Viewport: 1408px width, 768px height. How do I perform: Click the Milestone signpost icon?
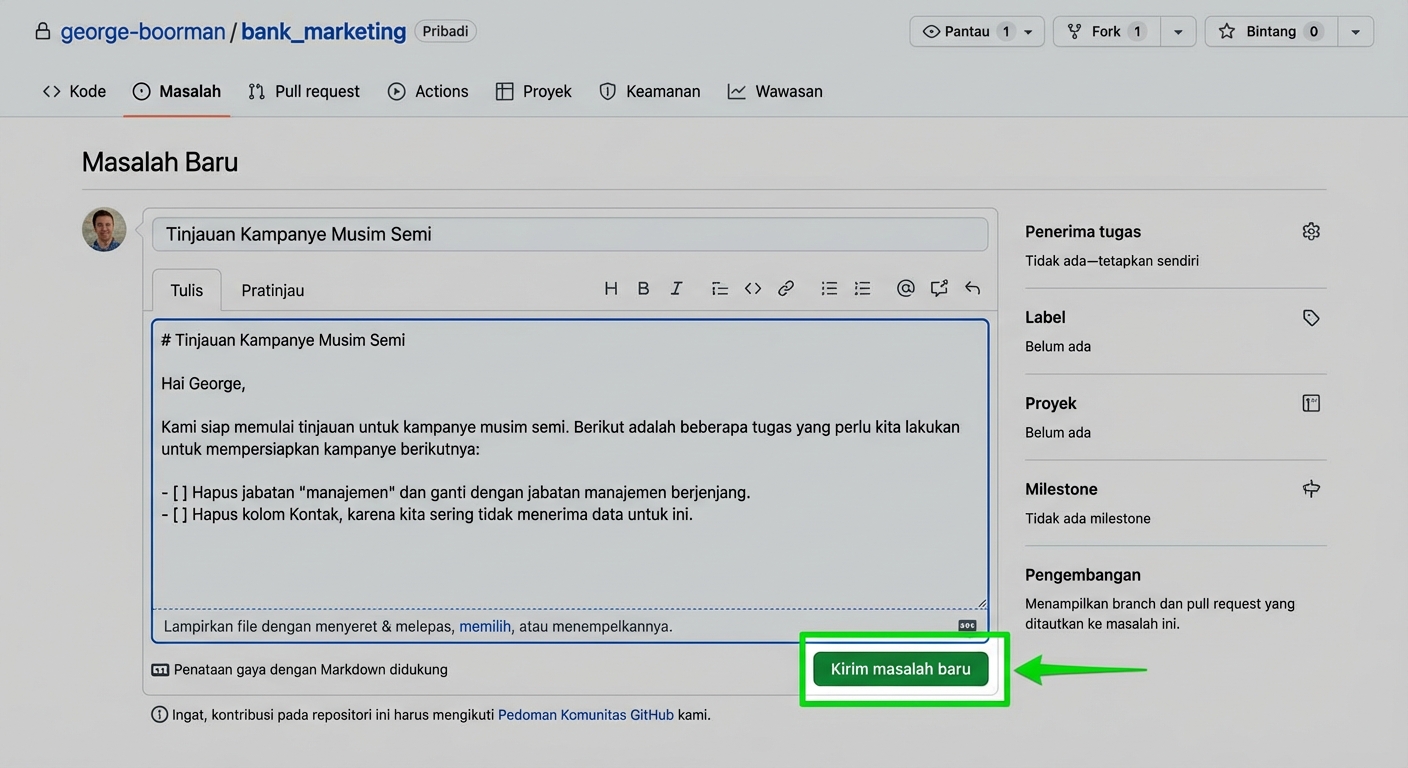[1311, 489]
